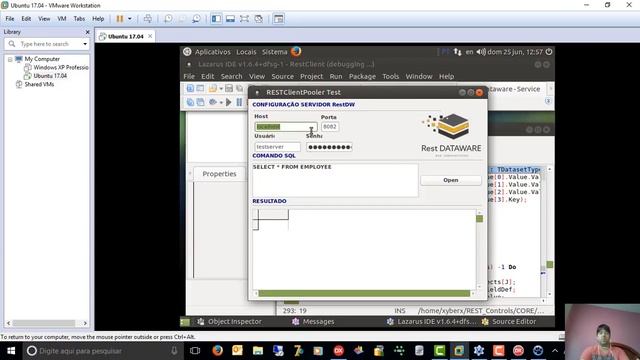Viewport: 640px width, 360px height.
Task: Toggle VMware library sidebar view icon
Action: [x=216, y=19]
